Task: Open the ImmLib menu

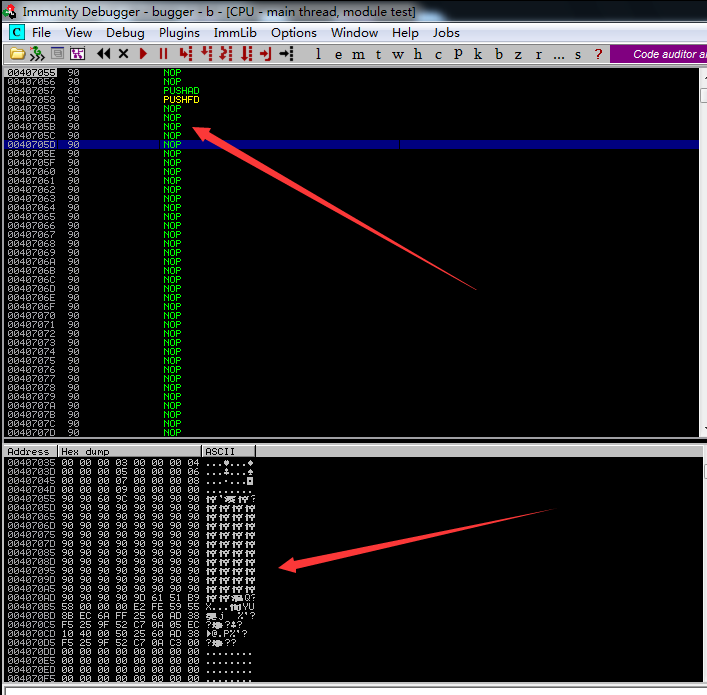Action: [235, 32]
